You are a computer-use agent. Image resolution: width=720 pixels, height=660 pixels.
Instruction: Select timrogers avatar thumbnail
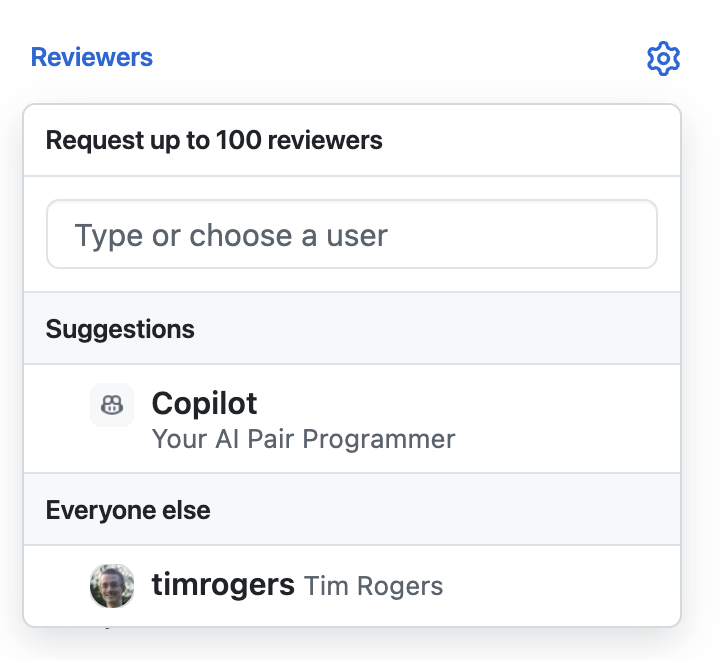coord(112,586)
